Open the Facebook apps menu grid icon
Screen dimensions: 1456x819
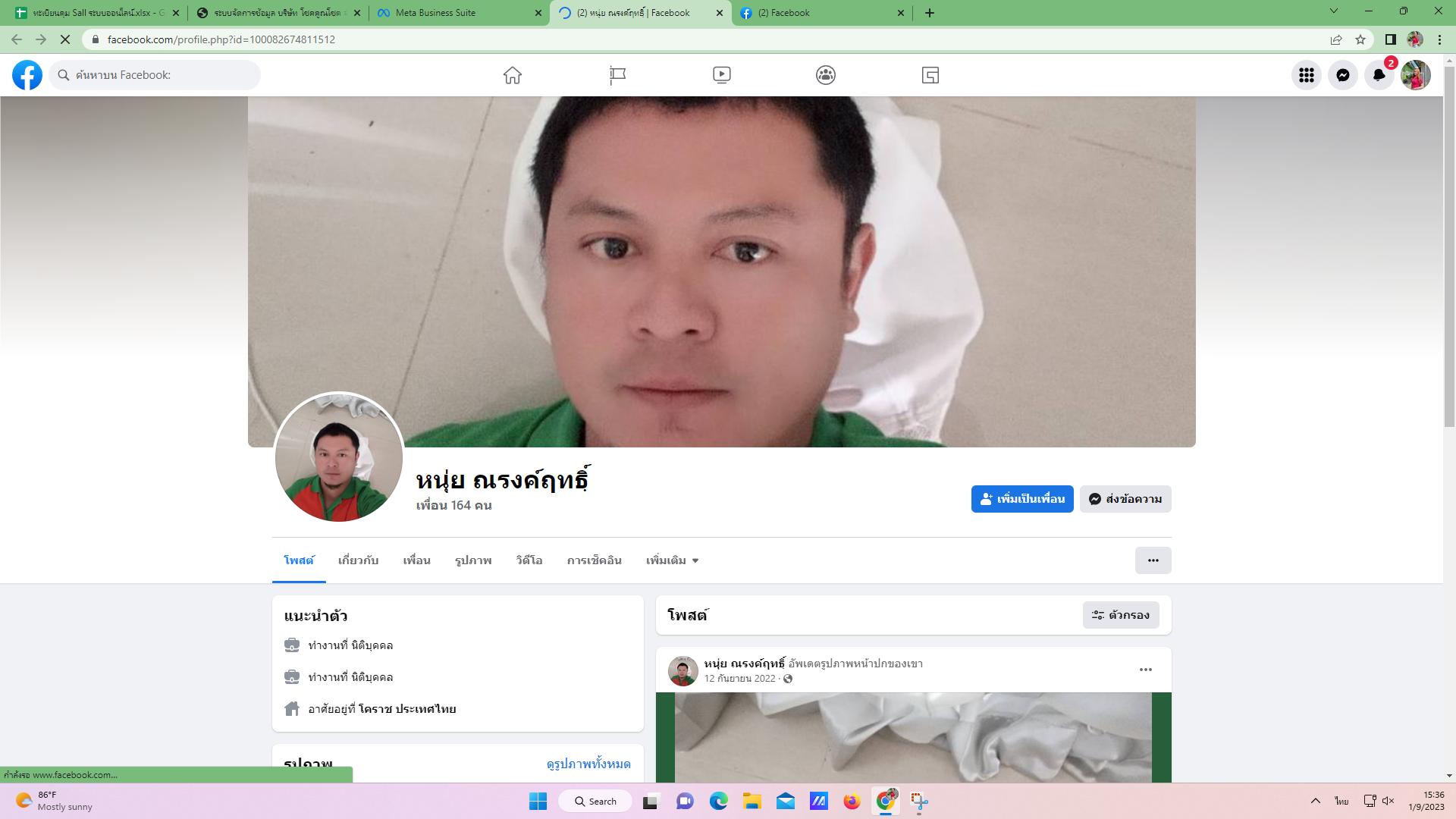(x=1306, y=75)
